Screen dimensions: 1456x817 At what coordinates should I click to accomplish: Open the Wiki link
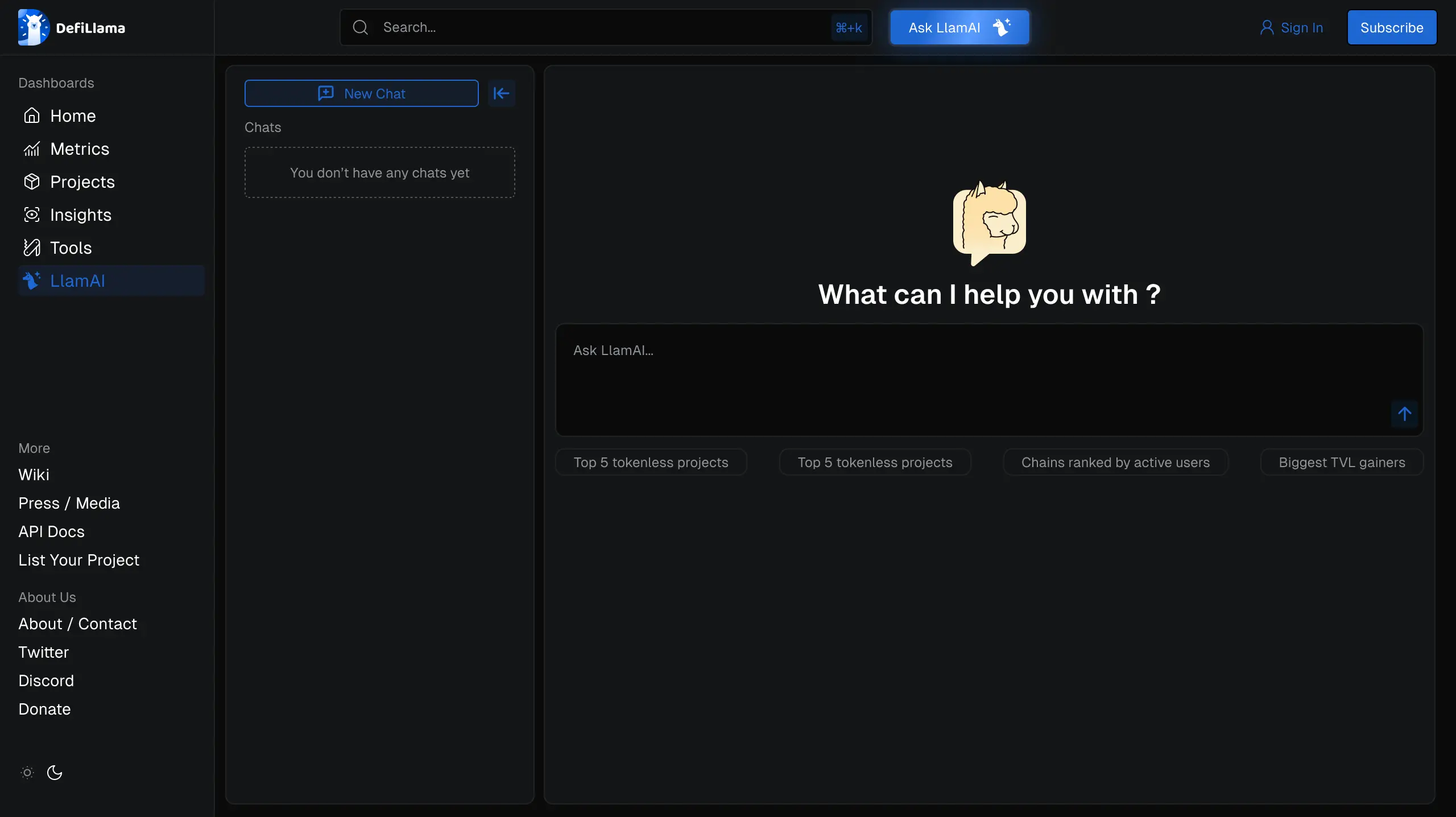point(34,474)
